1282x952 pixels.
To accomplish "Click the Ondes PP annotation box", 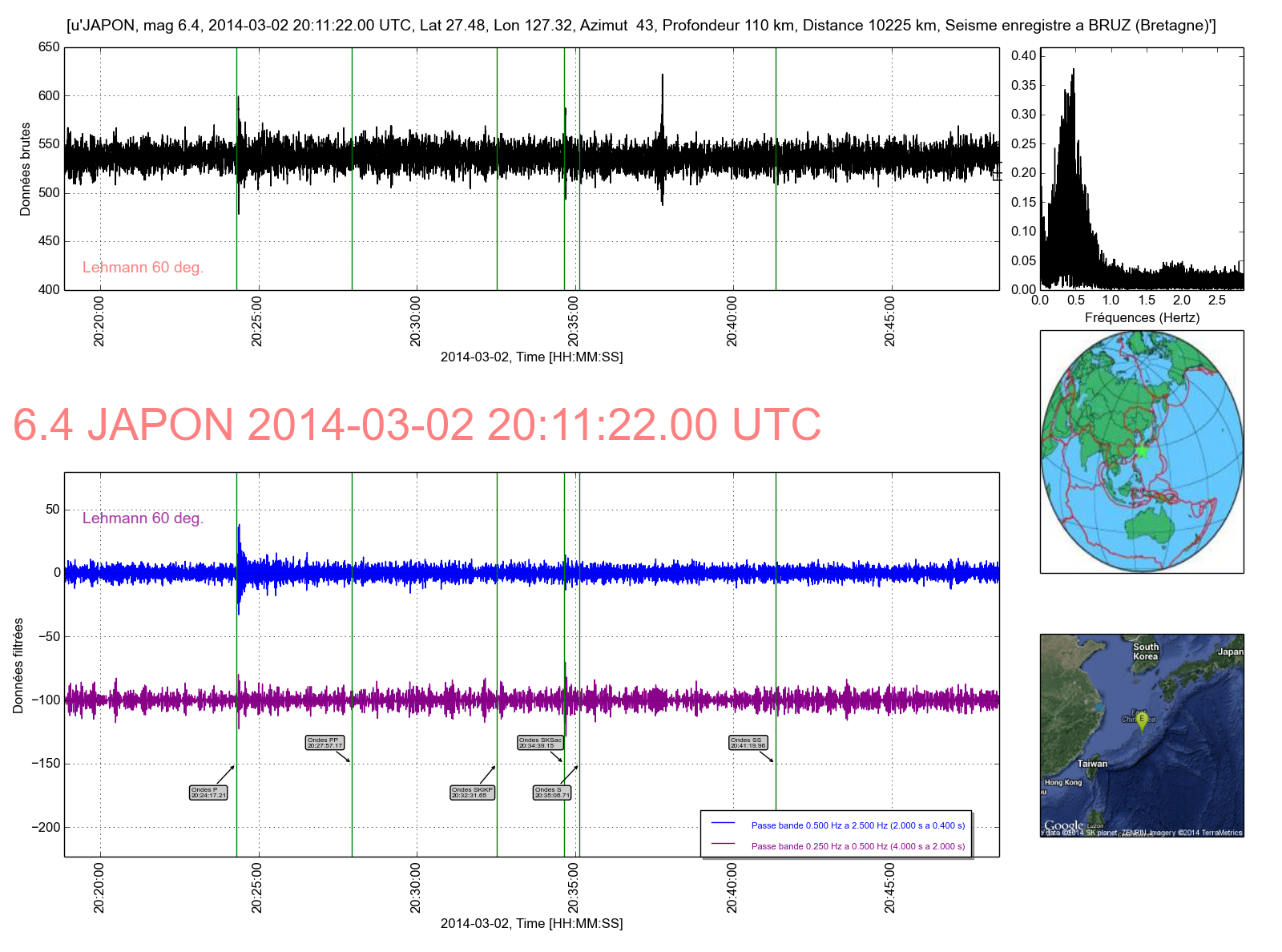I will pyautogui.click(x=325, y=743).
